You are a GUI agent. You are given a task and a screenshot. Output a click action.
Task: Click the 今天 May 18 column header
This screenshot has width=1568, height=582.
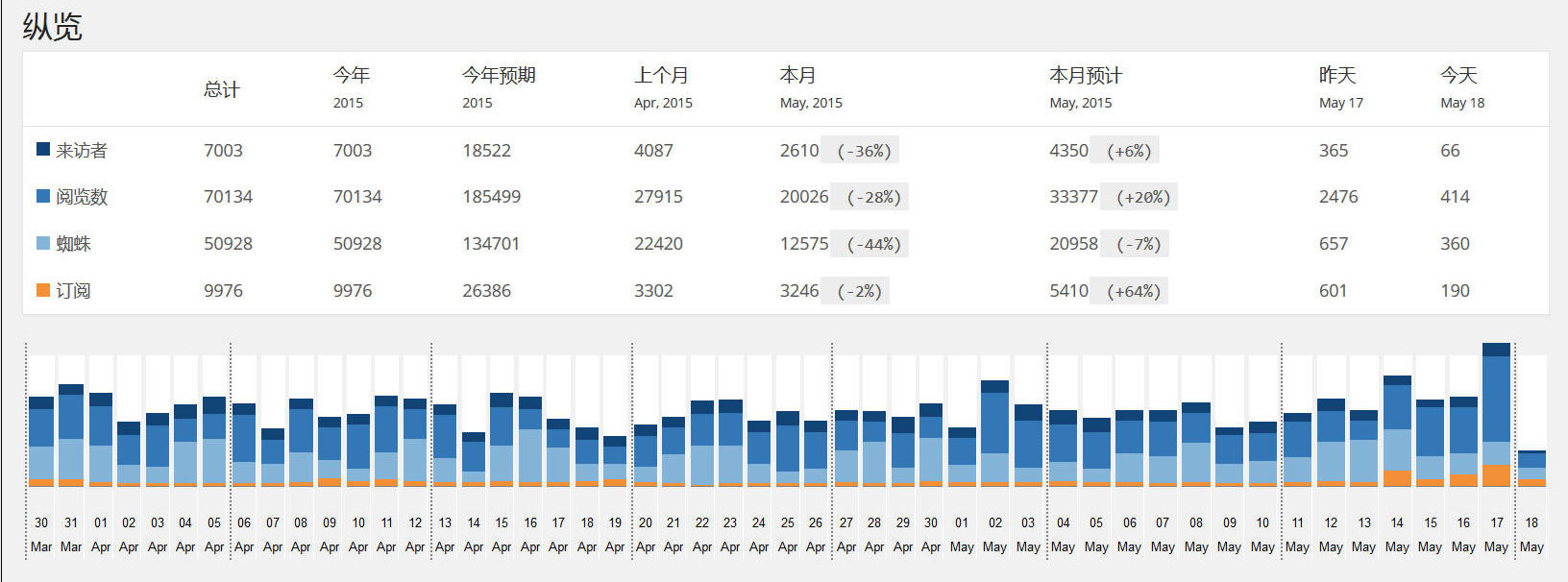(1458, 76)
